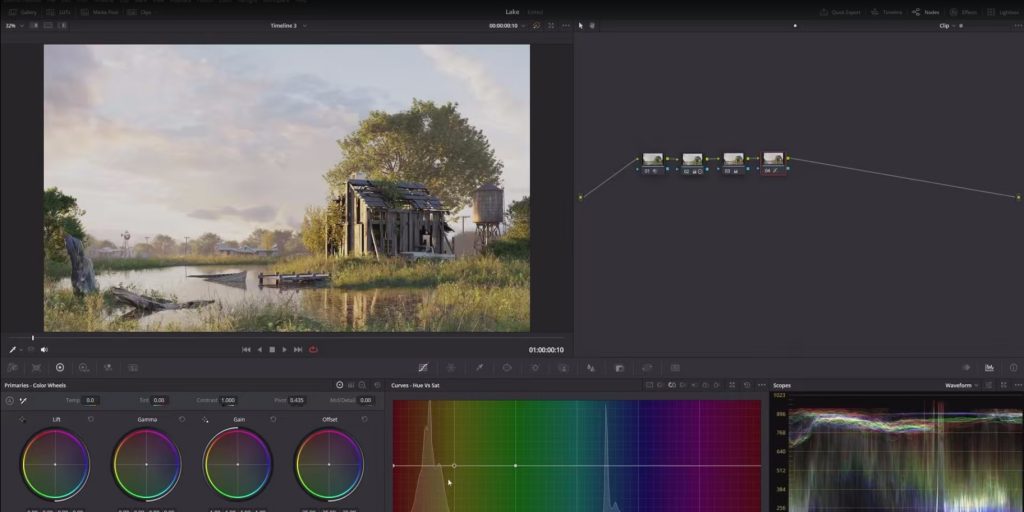Mute viewer audio speaker icon

point(44,349)
